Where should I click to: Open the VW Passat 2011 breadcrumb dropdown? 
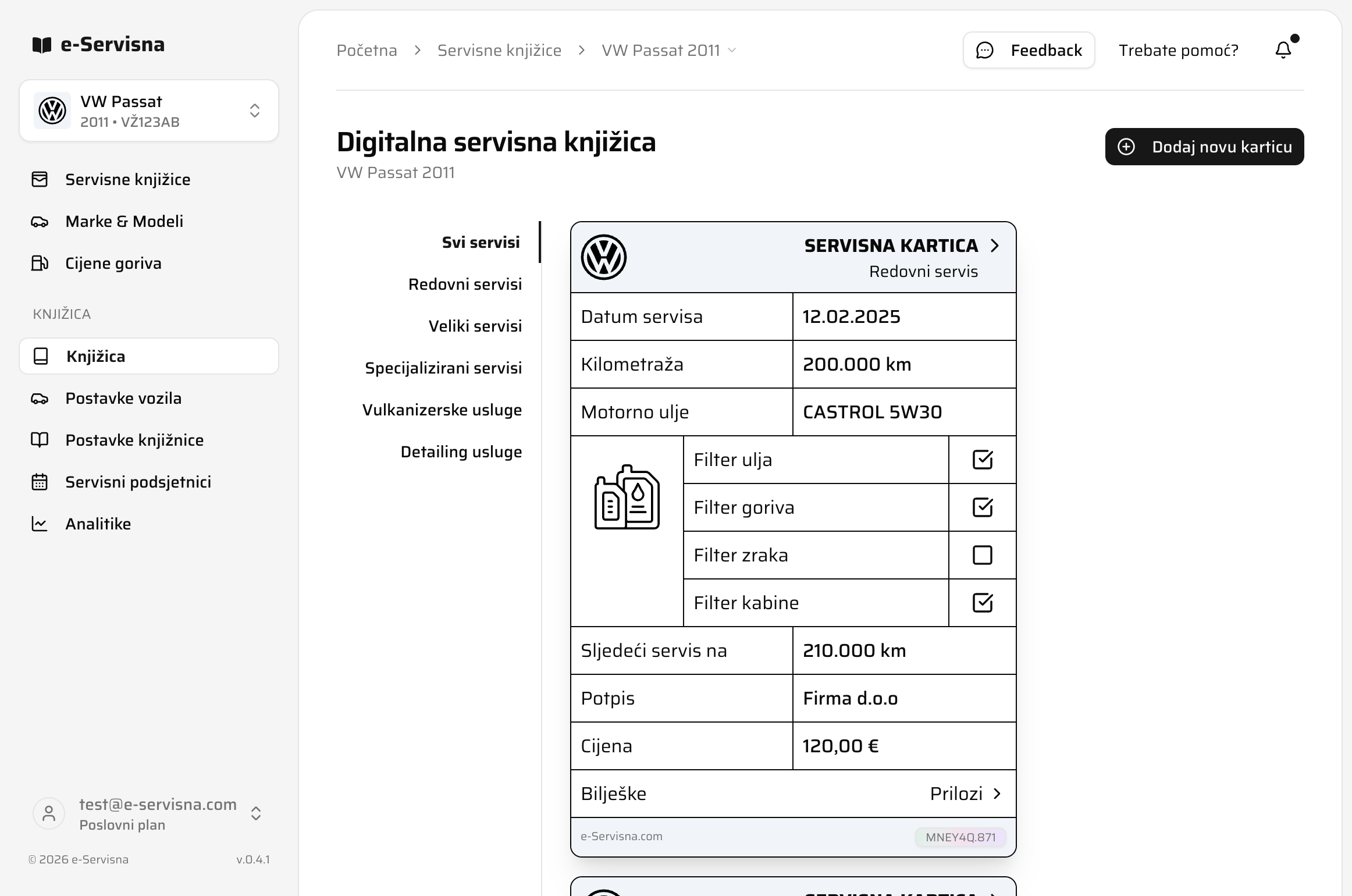pos(732,50)
